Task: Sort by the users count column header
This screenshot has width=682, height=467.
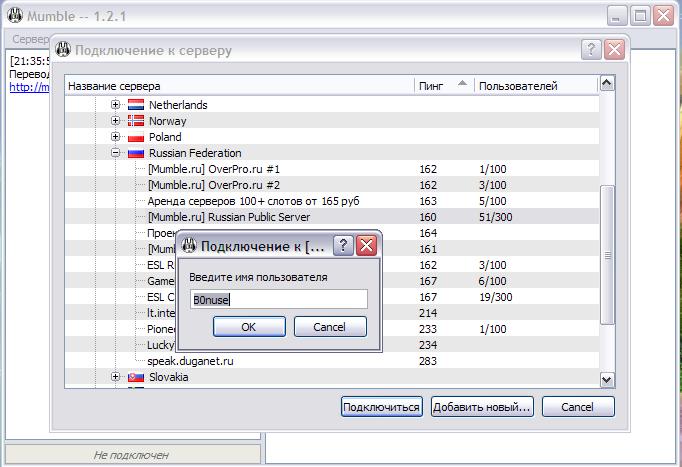Action: (535, 86)
